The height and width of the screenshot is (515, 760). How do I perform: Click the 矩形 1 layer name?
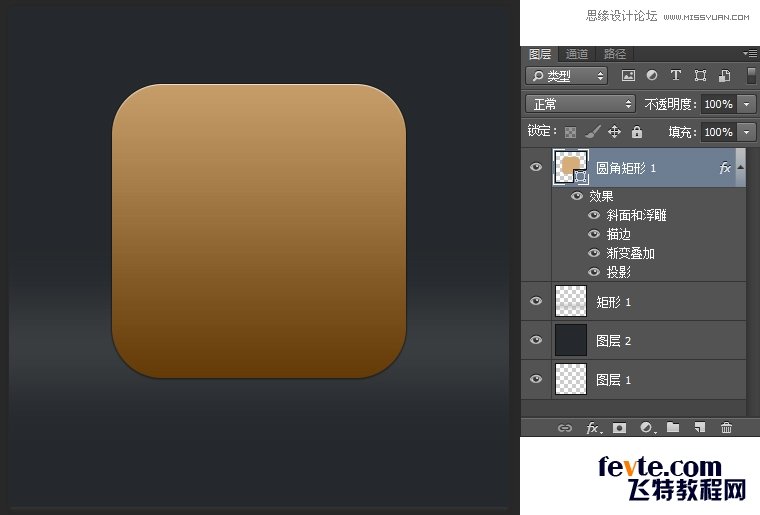click(614, 302)
